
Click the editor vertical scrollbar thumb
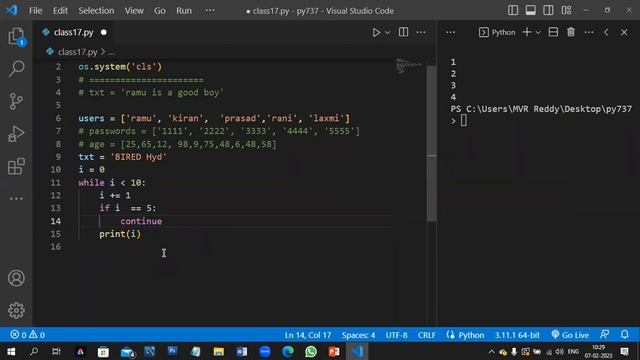(431, 143)
